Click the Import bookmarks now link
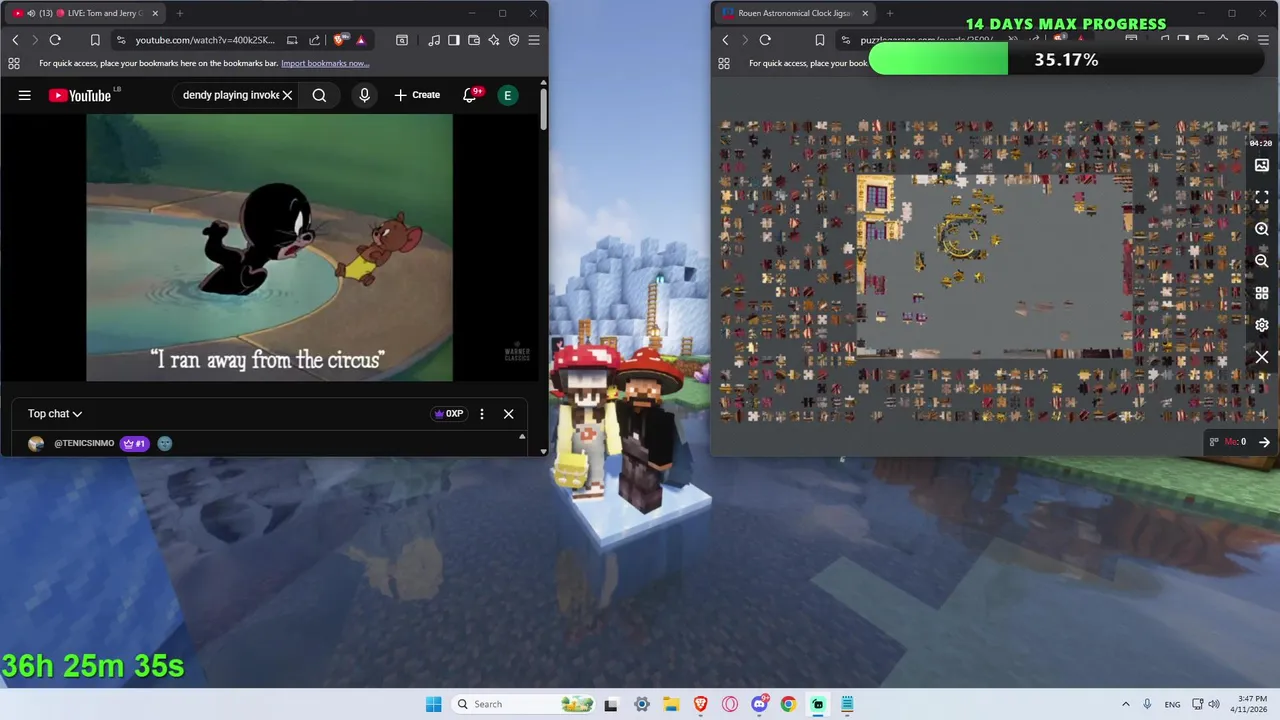 click(325, 63)
